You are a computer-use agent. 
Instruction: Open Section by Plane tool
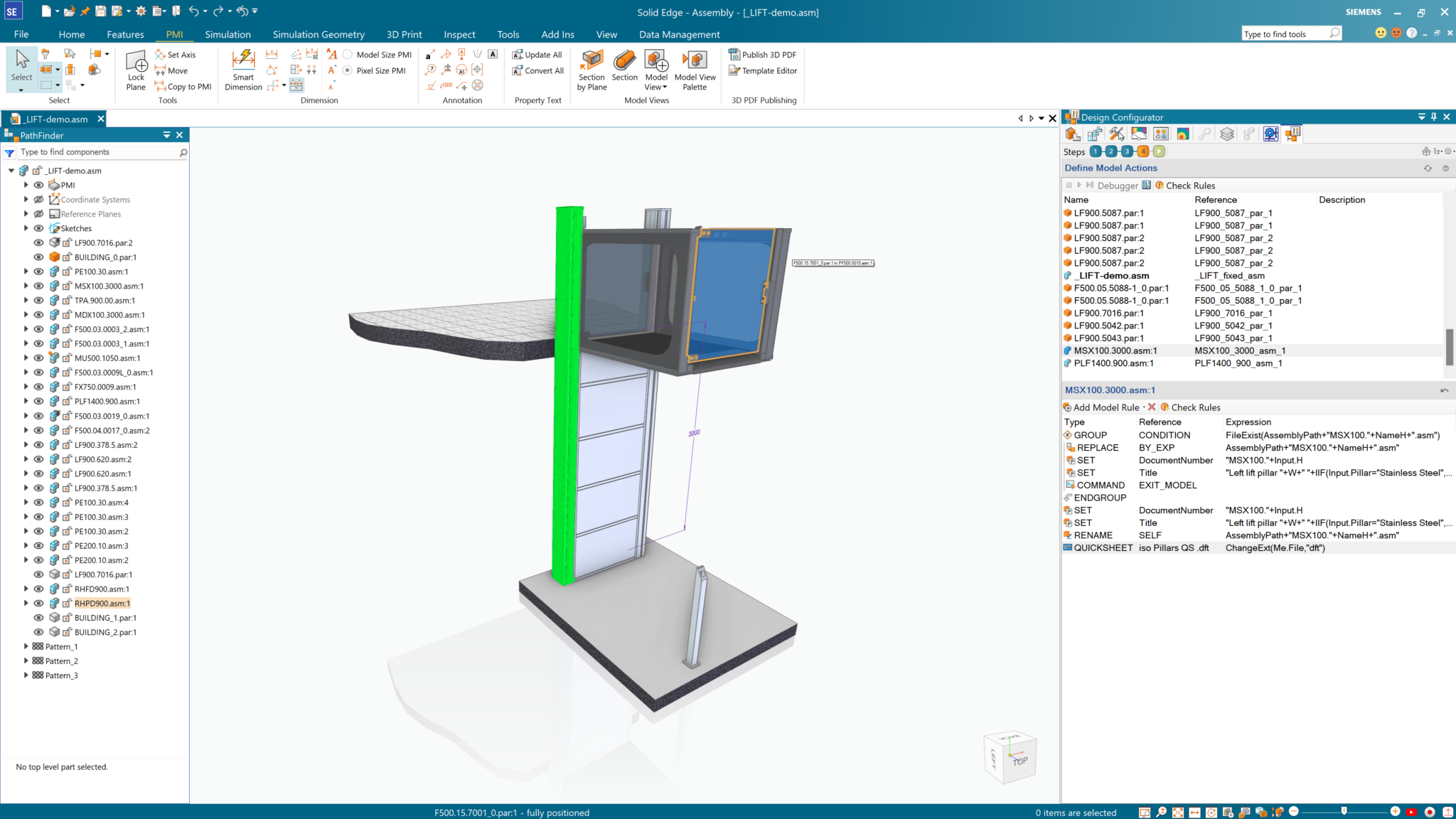(591, 70)
